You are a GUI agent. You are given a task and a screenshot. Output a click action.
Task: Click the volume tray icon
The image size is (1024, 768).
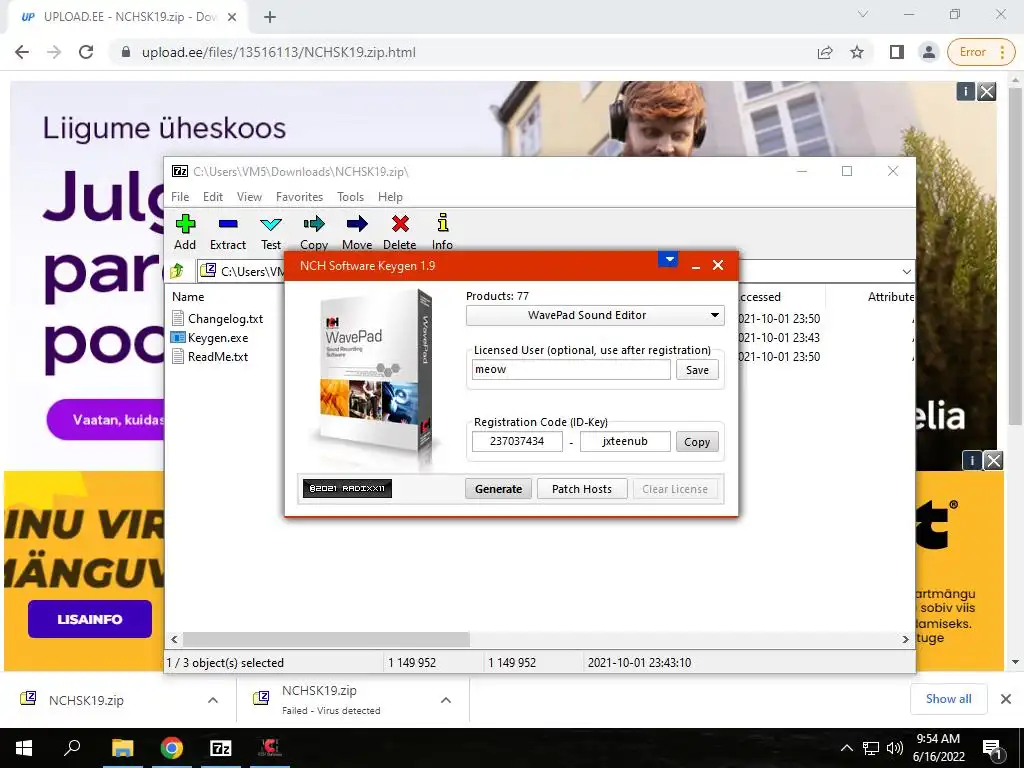click(895, 748)
